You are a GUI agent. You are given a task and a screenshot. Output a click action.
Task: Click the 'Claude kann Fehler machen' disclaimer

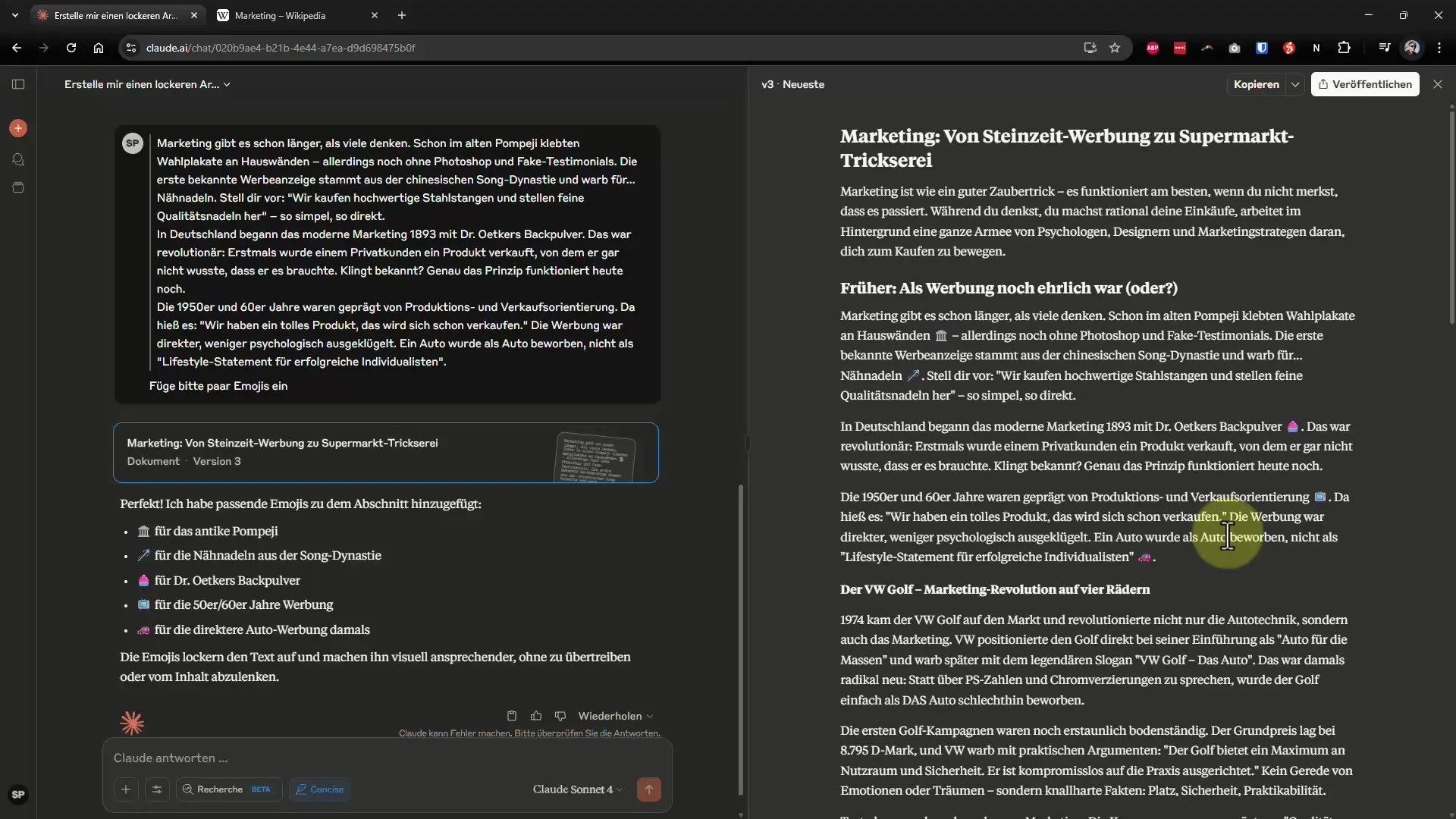click(x=529, y=733)
